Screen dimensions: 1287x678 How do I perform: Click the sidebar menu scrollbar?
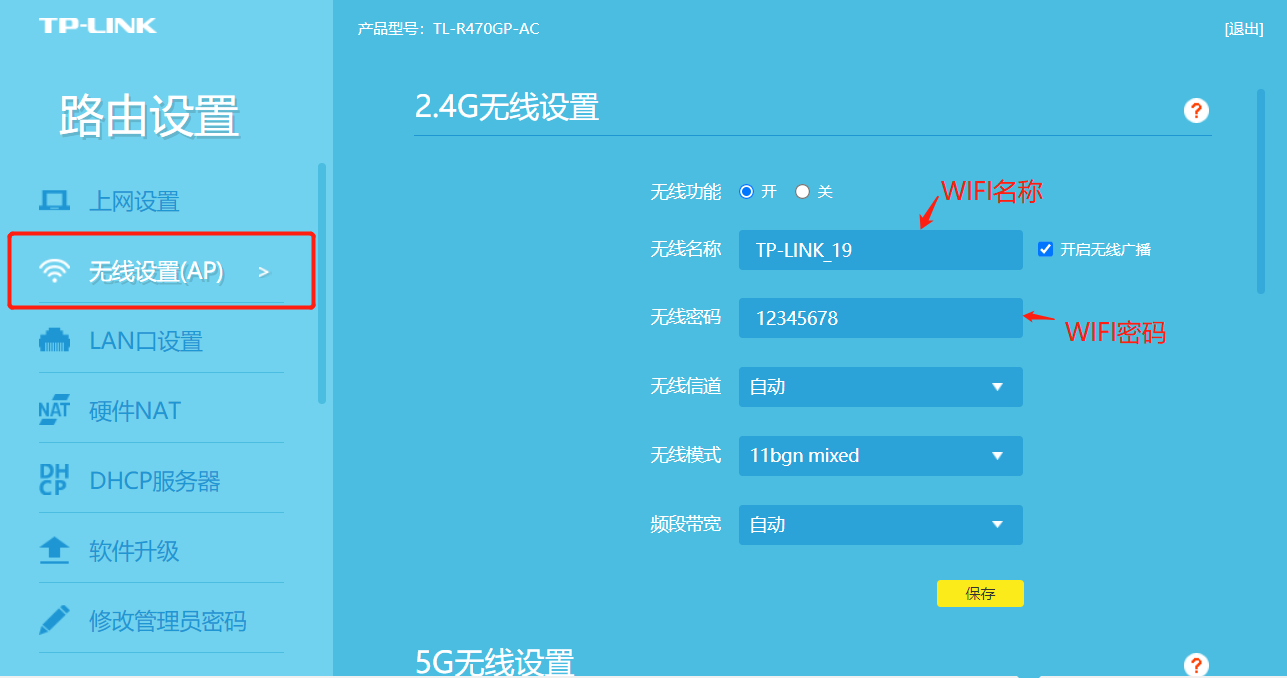322,283
